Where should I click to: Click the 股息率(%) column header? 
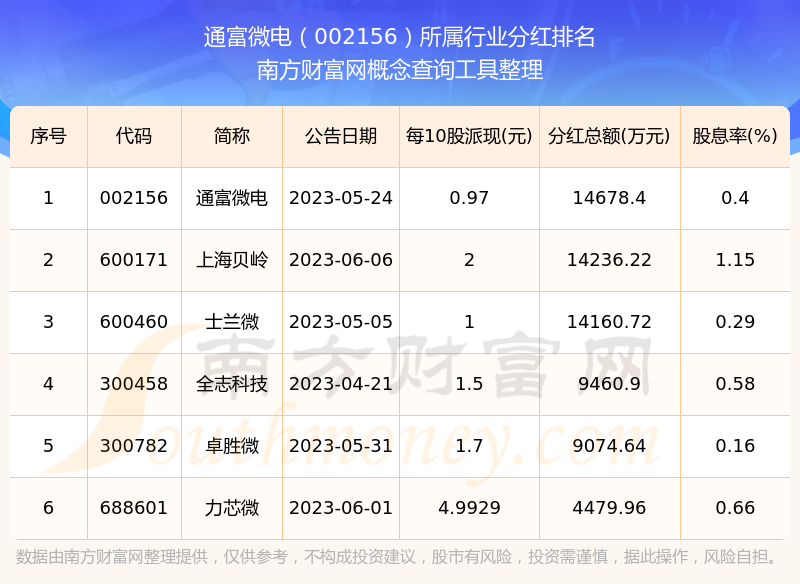coord(735,136)
